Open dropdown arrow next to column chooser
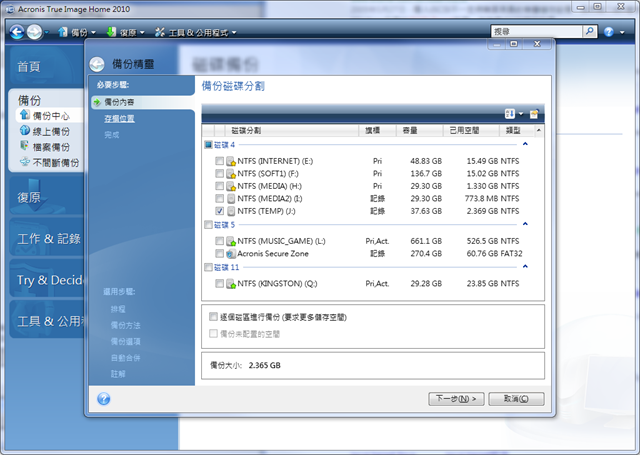The width and height of the screenshot is (640, 455). coord(521,114)
